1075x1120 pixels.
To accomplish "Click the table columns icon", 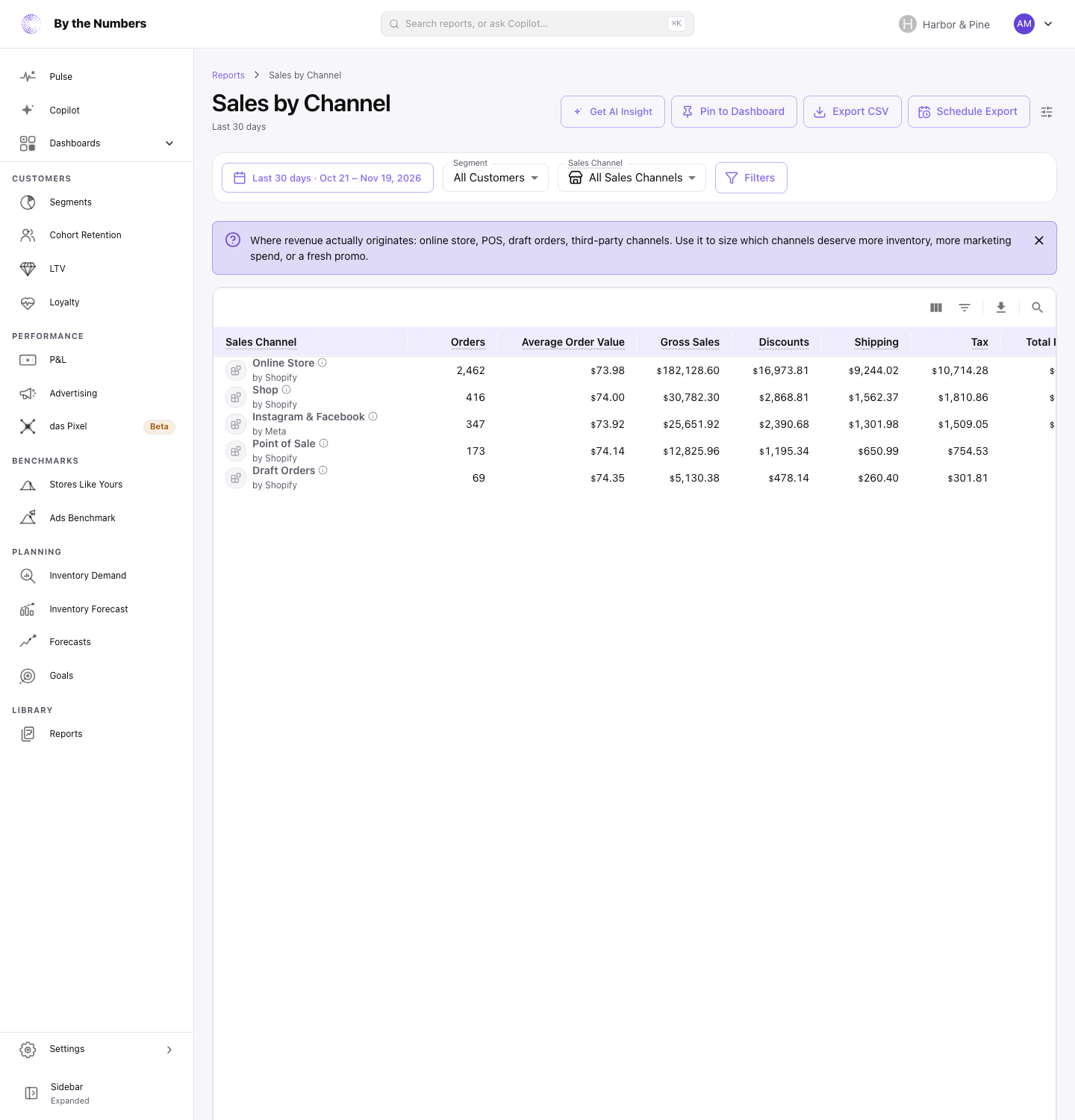I will [936, 308].
